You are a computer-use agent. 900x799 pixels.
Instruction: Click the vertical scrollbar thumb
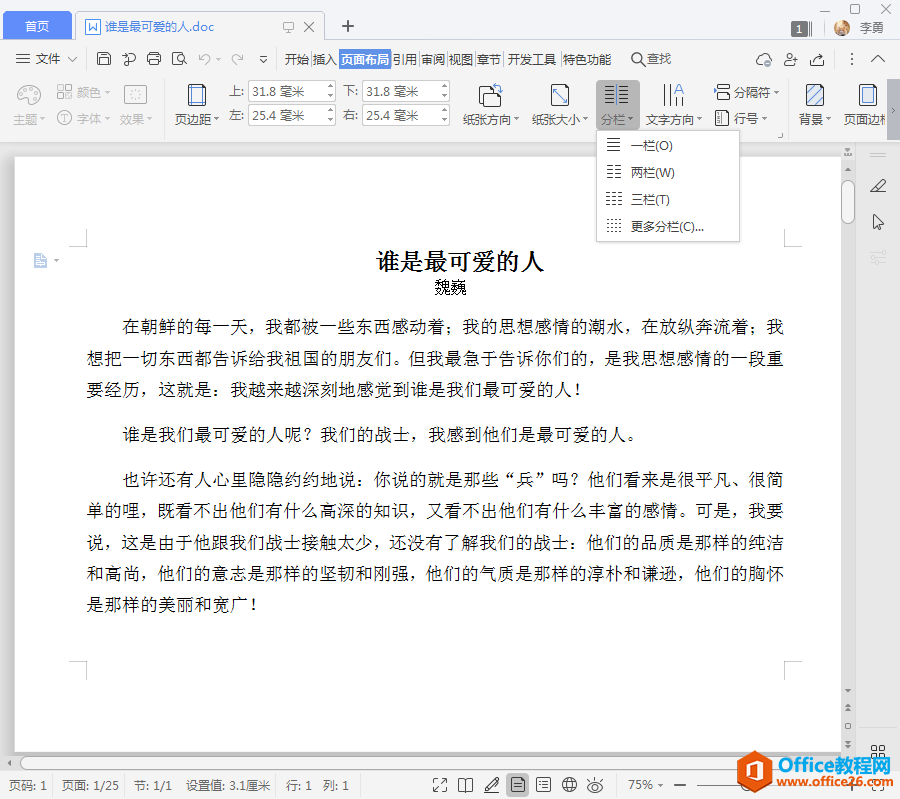point(848,201)
